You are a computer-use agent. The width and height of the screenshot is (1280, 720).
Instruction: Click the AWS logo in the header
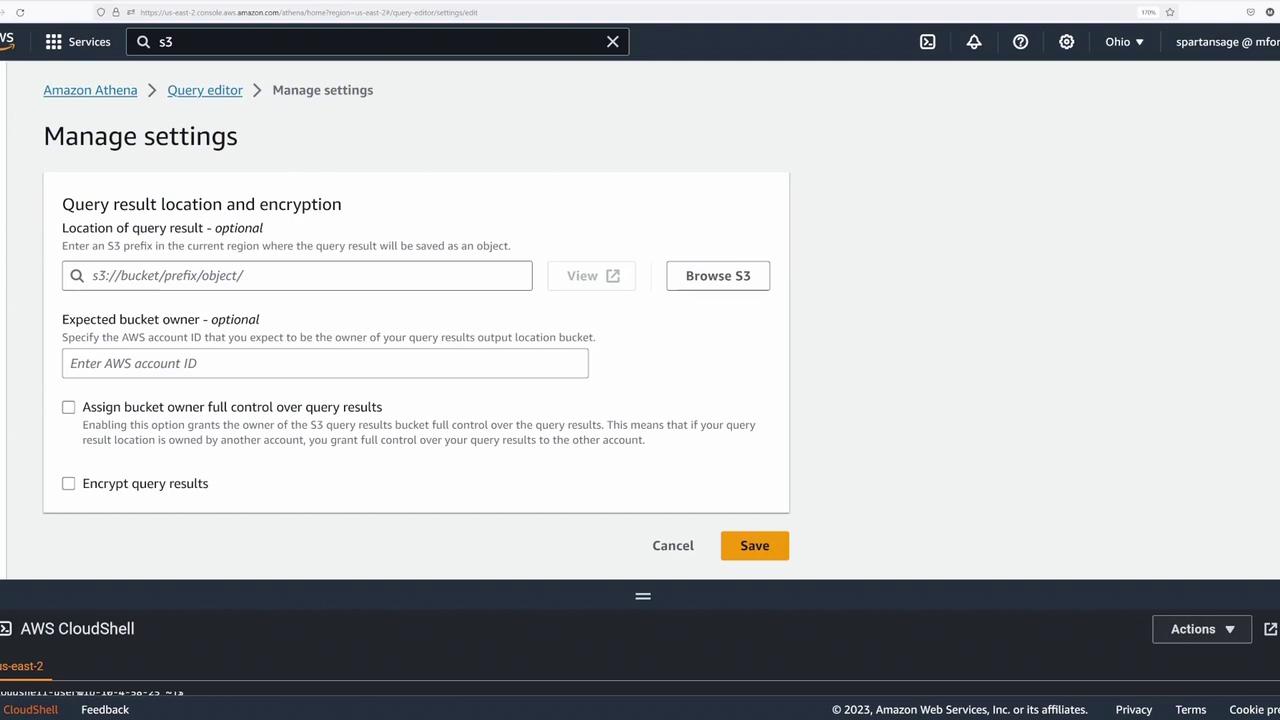(x=7, y=42)
